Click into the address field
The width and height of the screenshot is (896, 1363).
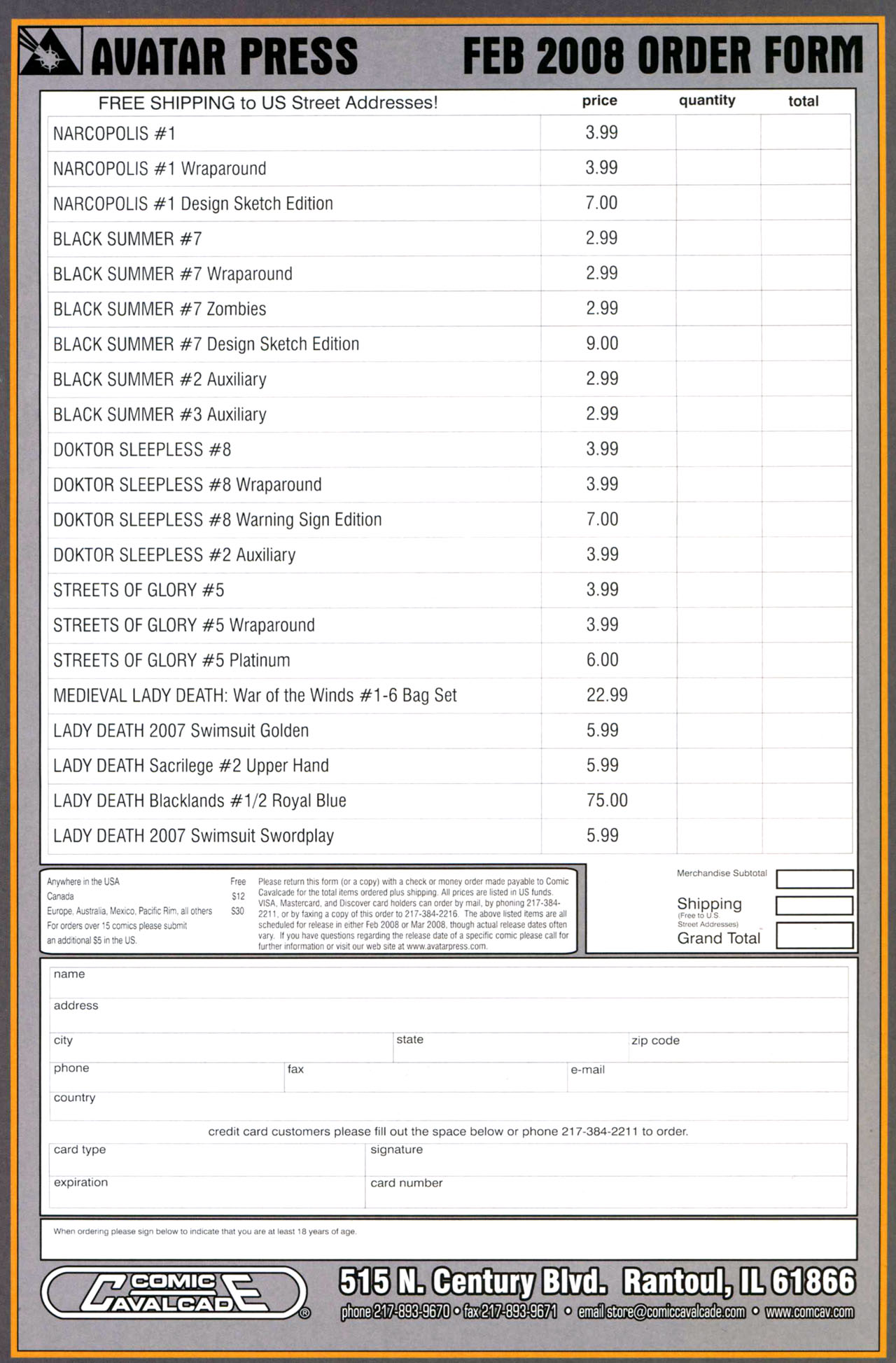449,1015
